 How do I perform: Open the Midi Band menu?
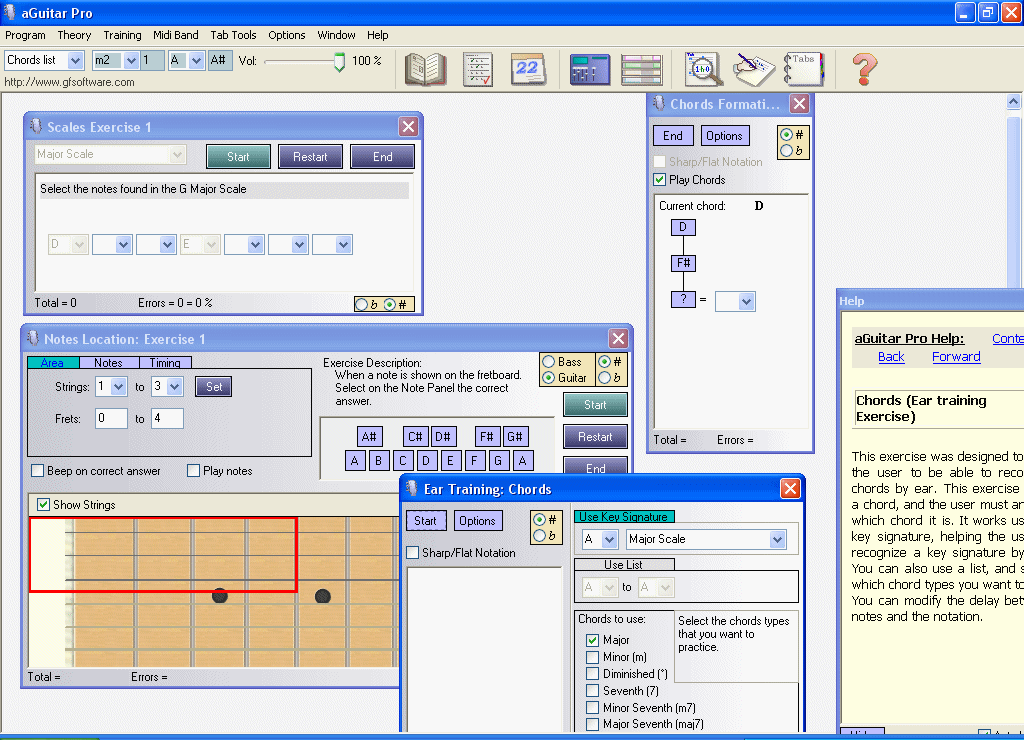[176, 35]
